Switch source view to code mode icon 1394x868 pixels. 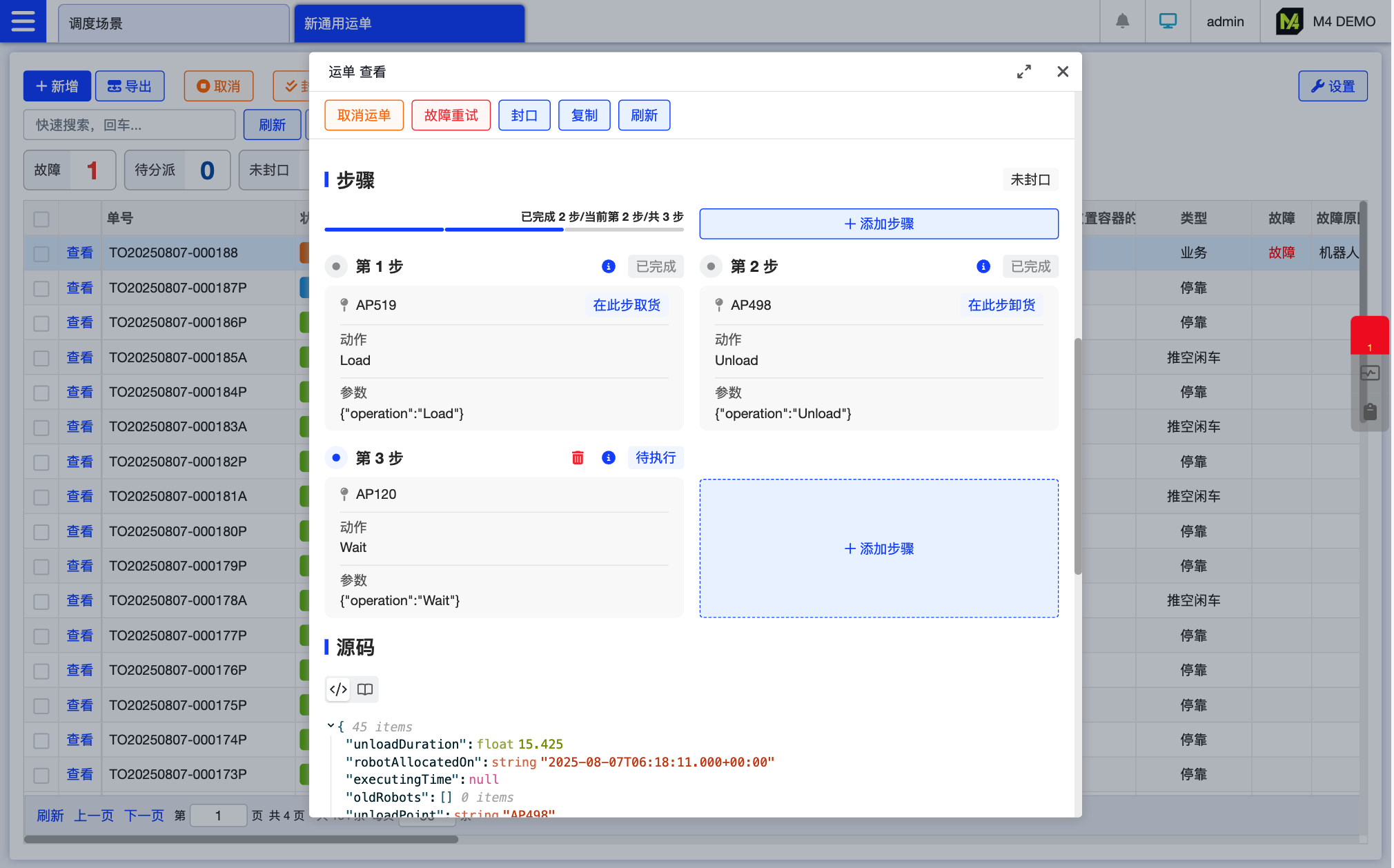click(x=338, y=689)
